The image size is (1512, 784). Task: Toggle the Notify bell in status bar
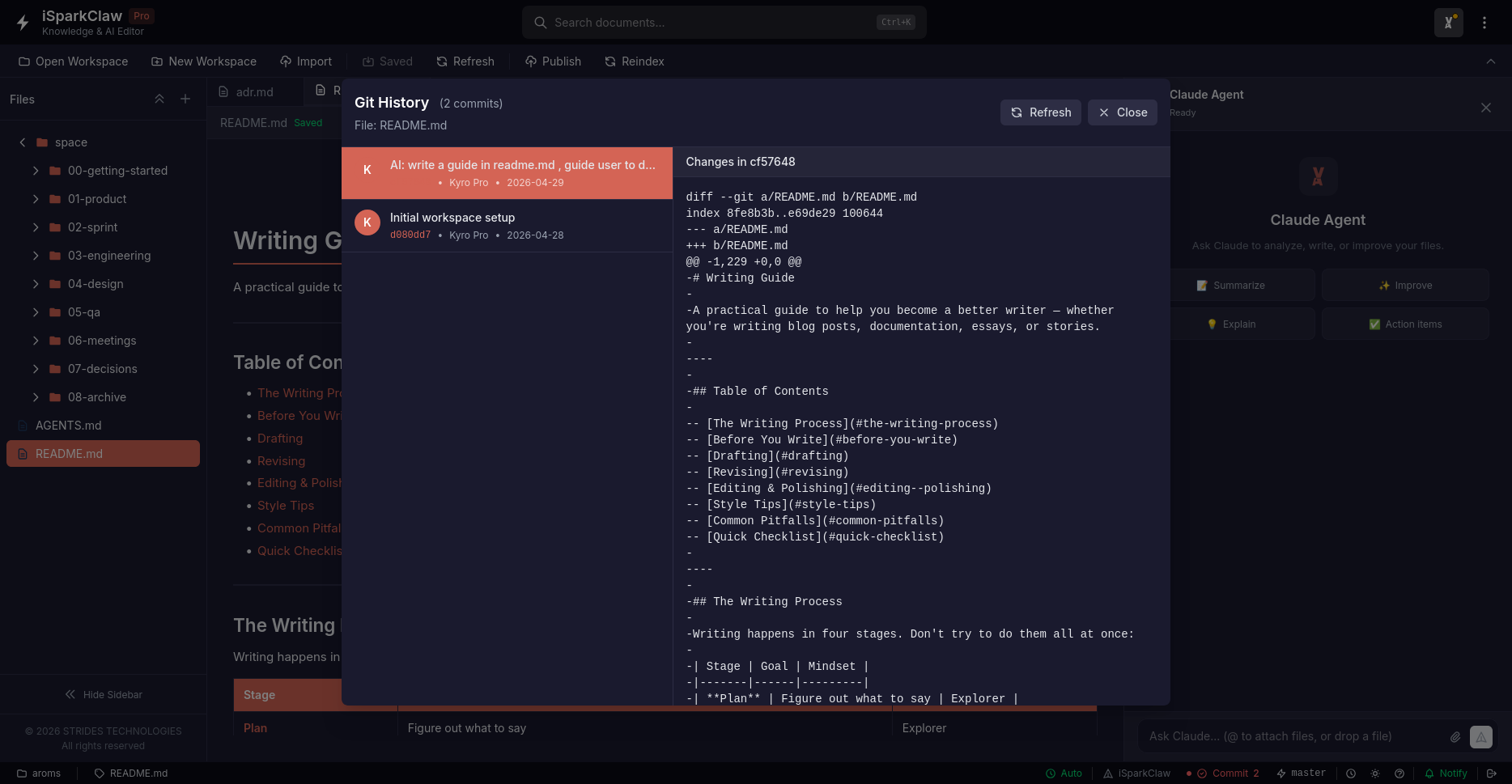pyautogui.click(x=1446, y=773)
